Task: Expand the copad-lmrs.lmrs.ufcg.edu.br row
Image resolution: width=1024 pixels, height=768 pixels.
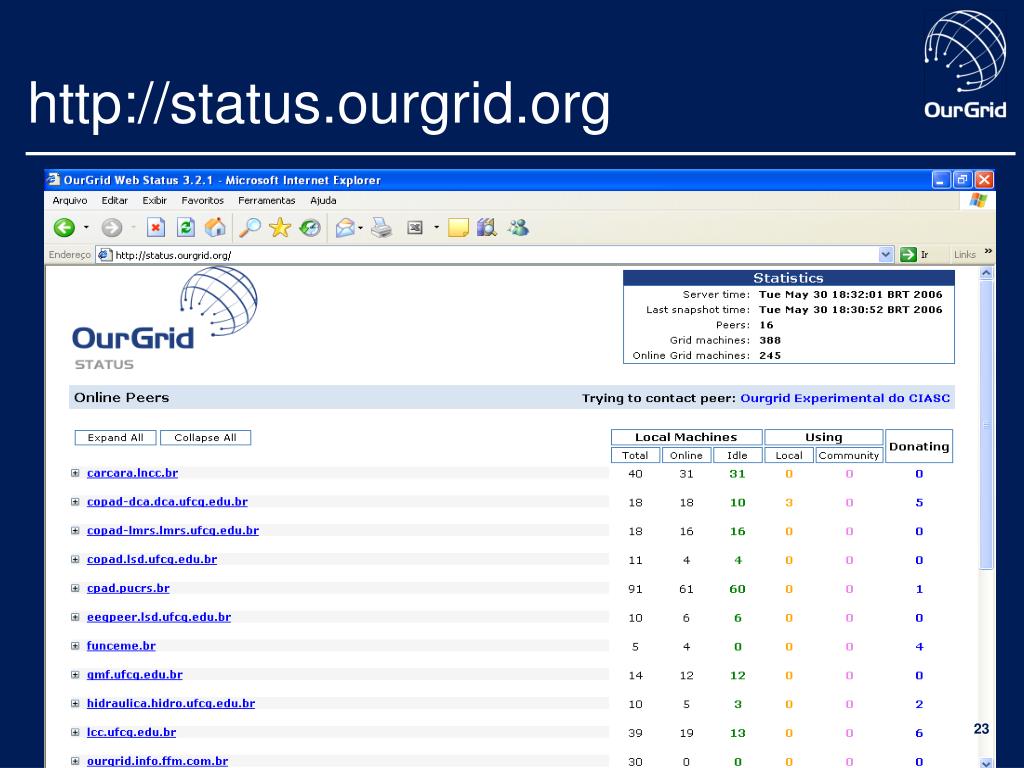Action: click(x=75, y=530)
